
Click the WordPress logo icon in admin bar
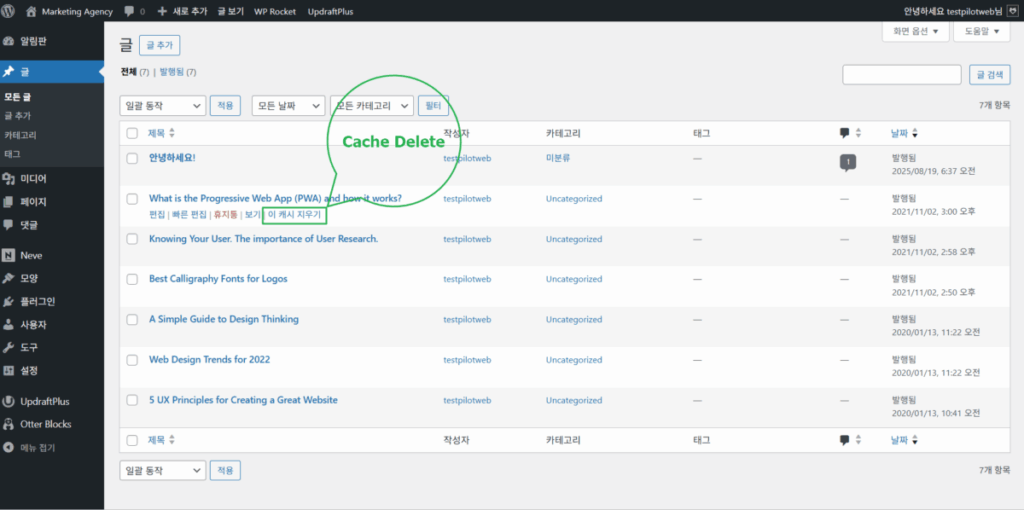11,11
